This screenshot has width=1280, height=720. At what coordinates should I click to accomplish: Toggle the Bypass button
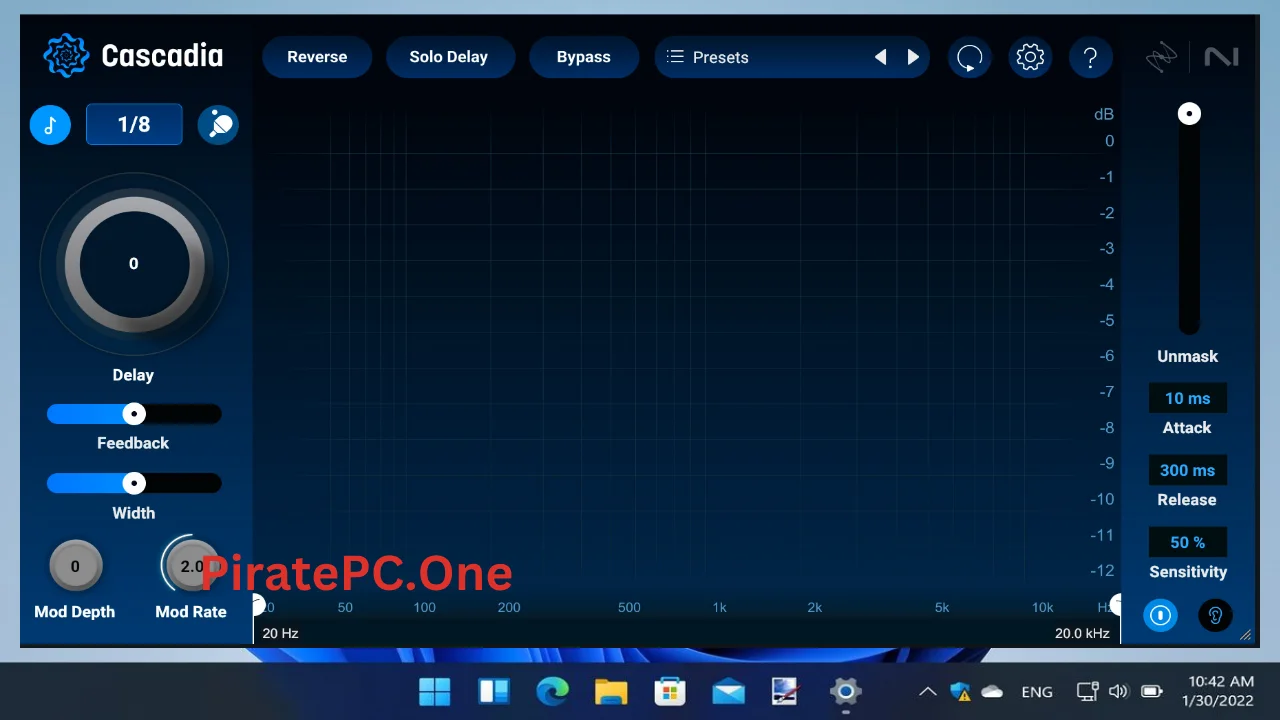(584, 57)
